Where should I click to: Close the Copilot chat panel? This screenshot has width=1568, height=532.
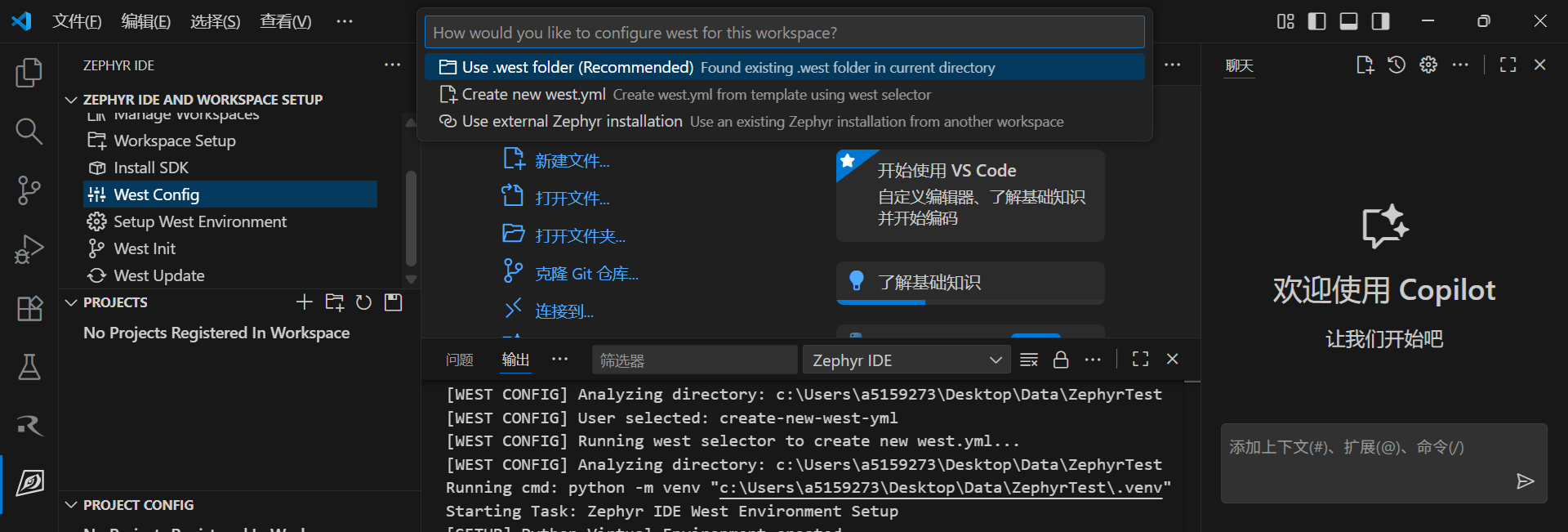(1539, 65)
